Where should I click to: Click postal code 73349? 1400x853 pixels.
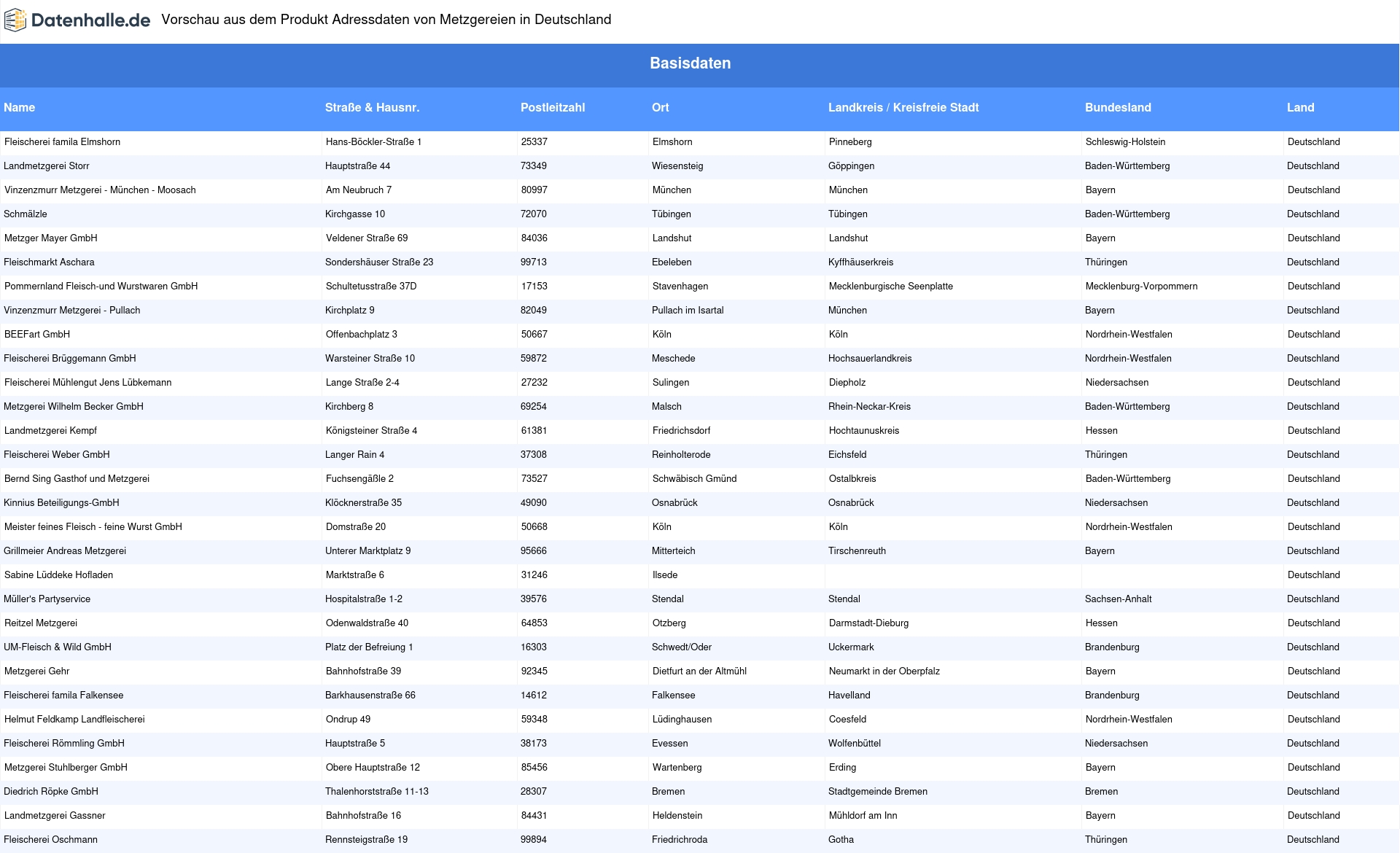(534, 166)
